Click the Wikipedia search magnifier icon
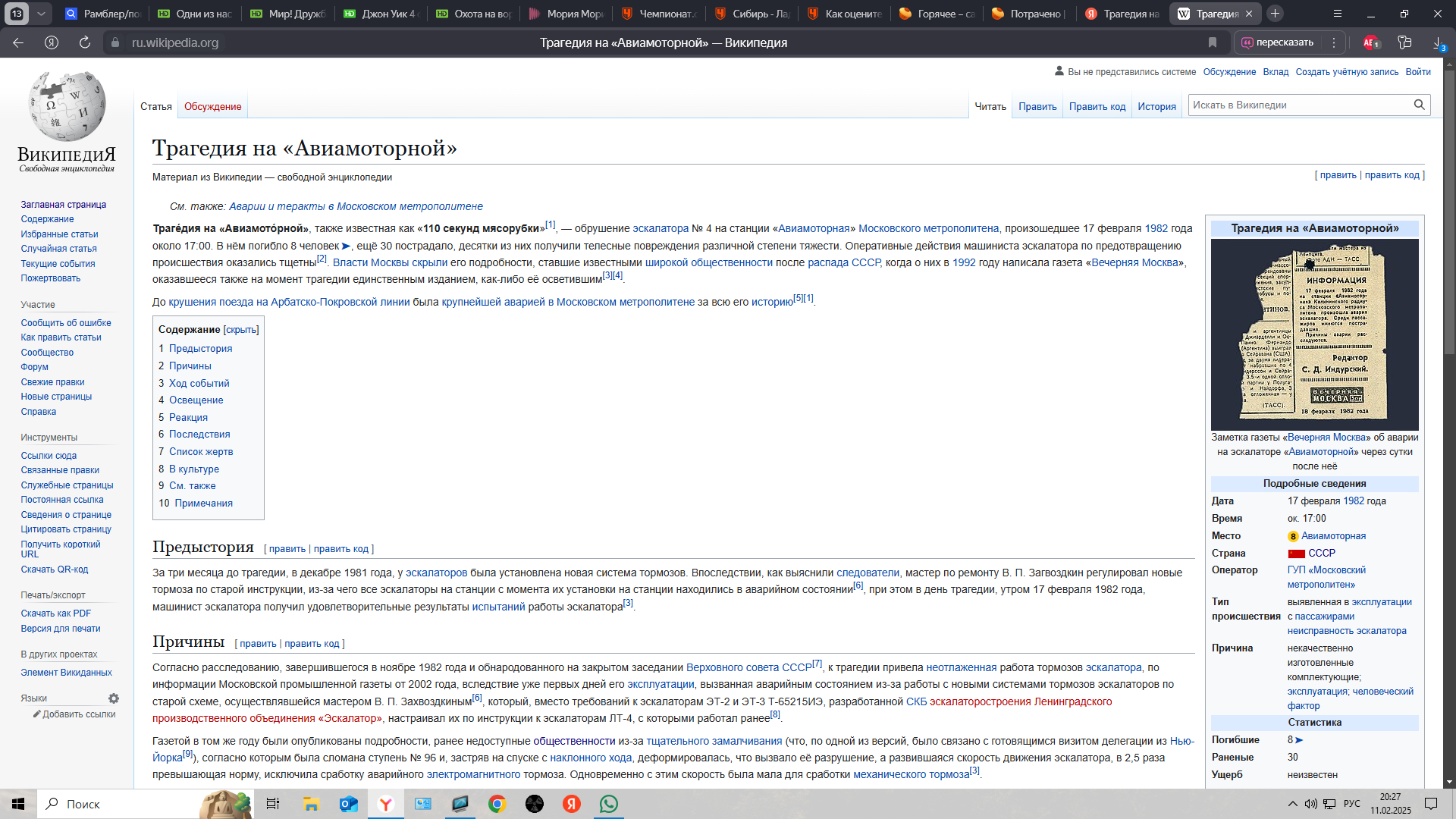Image resolution: width=1456 pixels, height=819 pixels. point(1419,105)
